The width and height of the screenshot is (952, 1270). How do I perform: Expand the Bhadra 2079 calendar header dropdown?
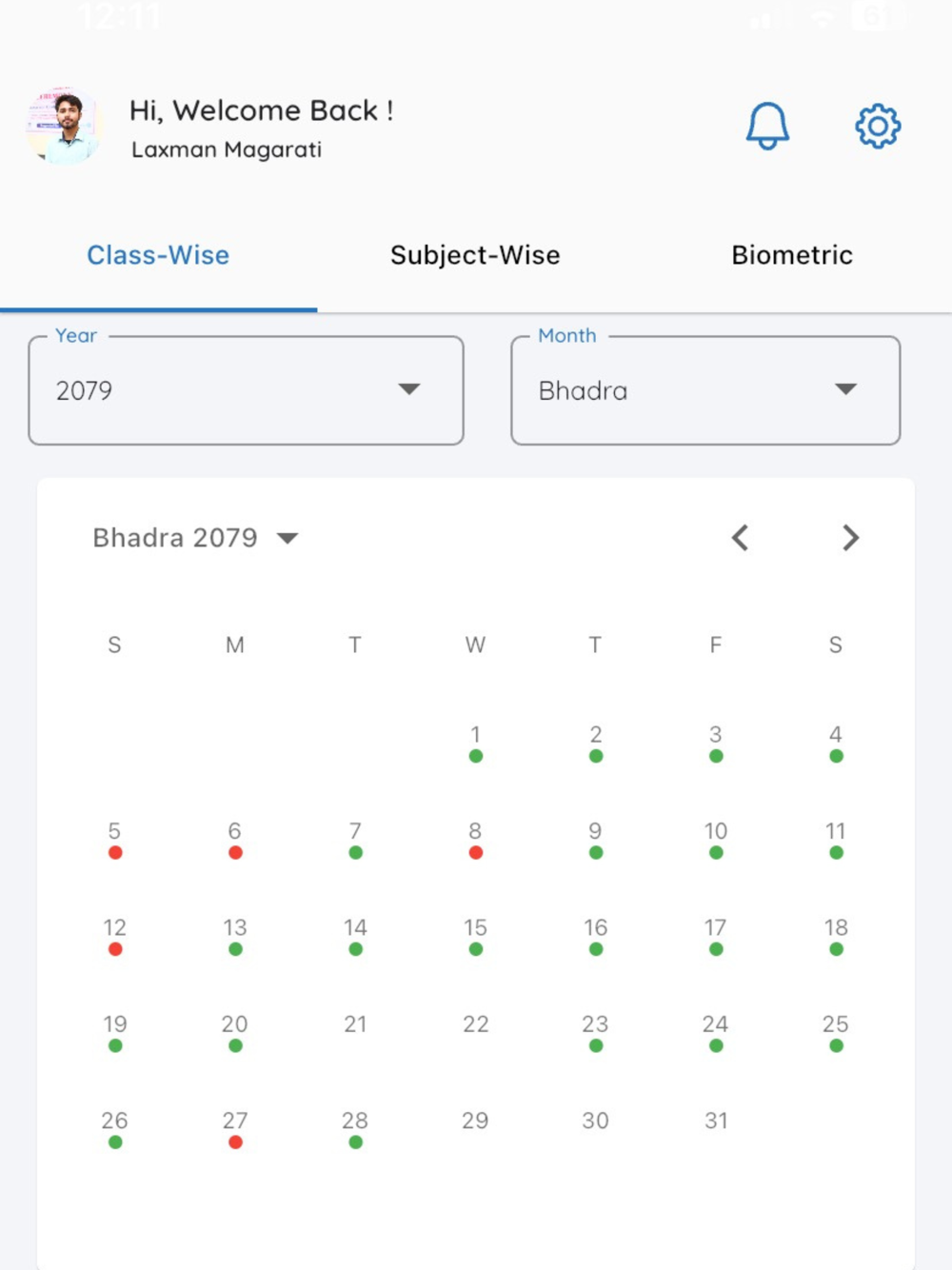point(195,538)
